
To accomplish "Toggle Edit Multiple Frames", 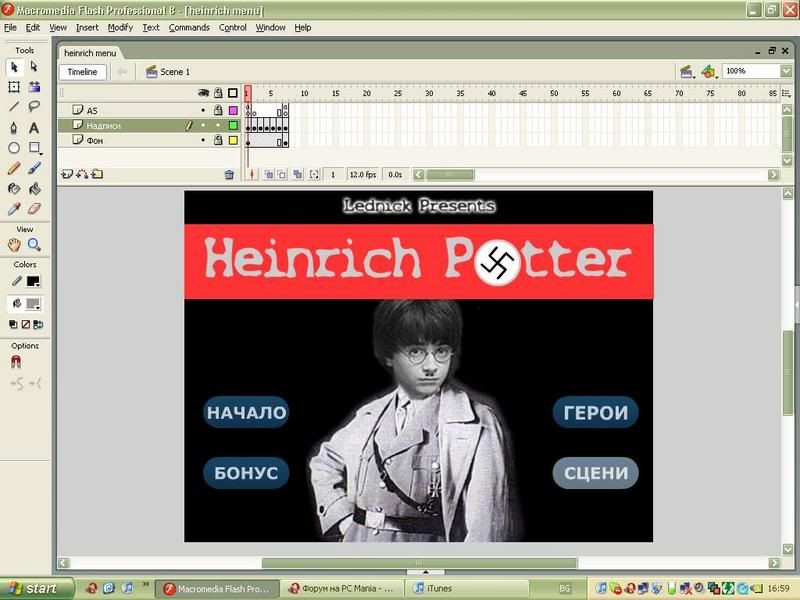I will coord(297,174).
